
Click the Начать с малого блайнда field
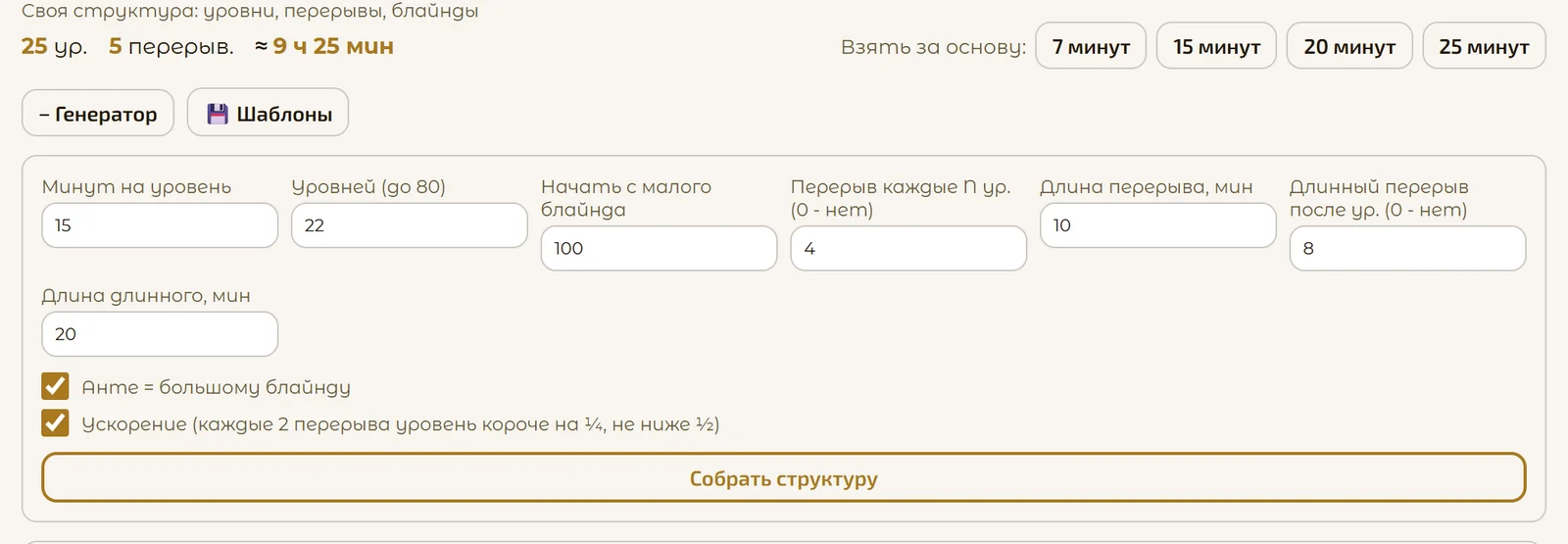click(659, 248)
